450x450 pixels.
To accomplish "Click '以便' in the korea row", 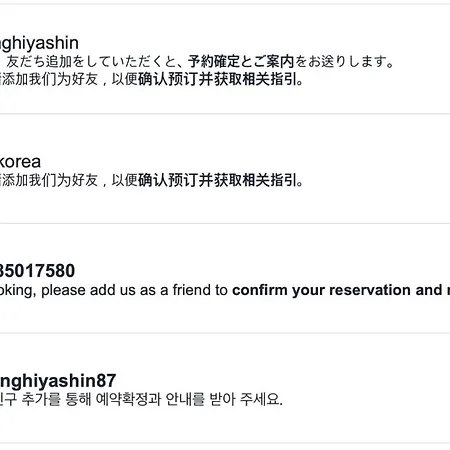I will pyautogui.click(x=124, y=180).
